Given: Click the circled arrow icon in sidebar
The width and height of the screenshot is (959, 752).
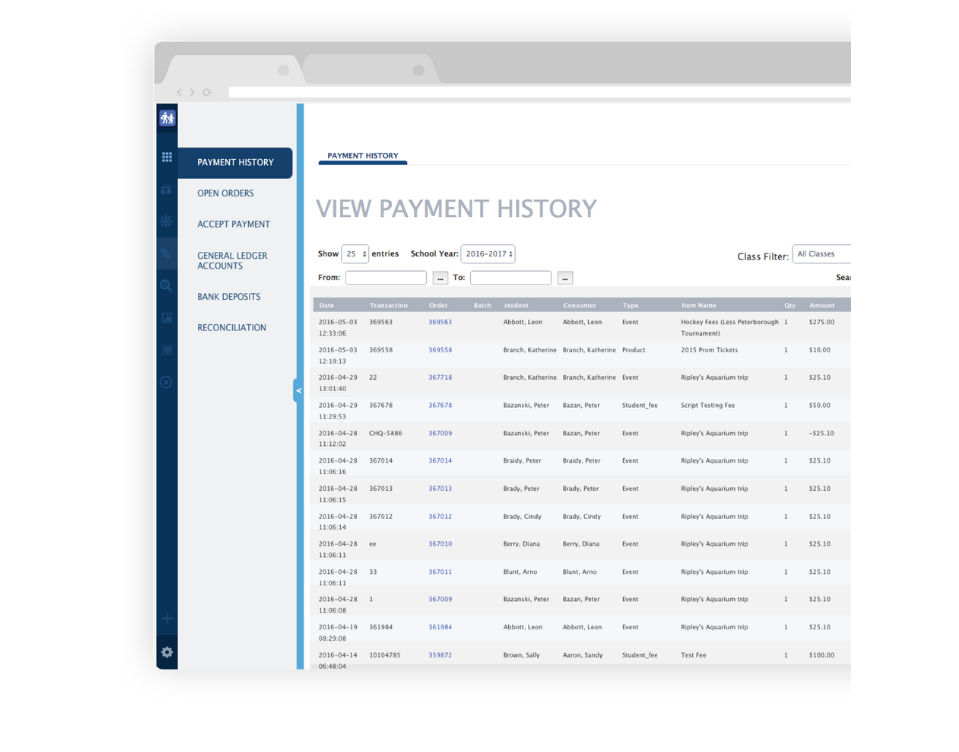Looking at the screenshot, I should pos(166,382).
